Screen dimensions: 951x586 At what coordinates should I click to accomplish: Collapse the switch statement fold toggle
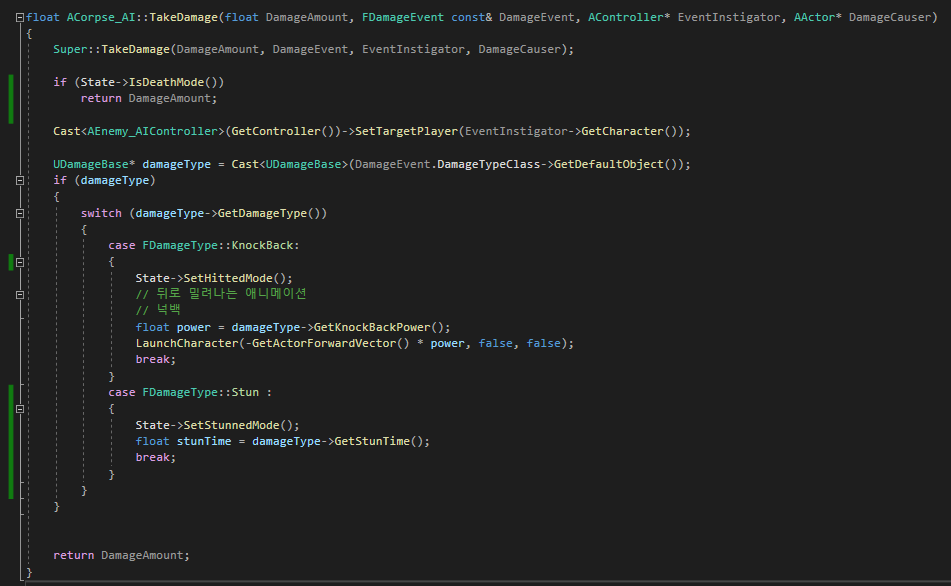pyautogui.click(x=19, y=213)
